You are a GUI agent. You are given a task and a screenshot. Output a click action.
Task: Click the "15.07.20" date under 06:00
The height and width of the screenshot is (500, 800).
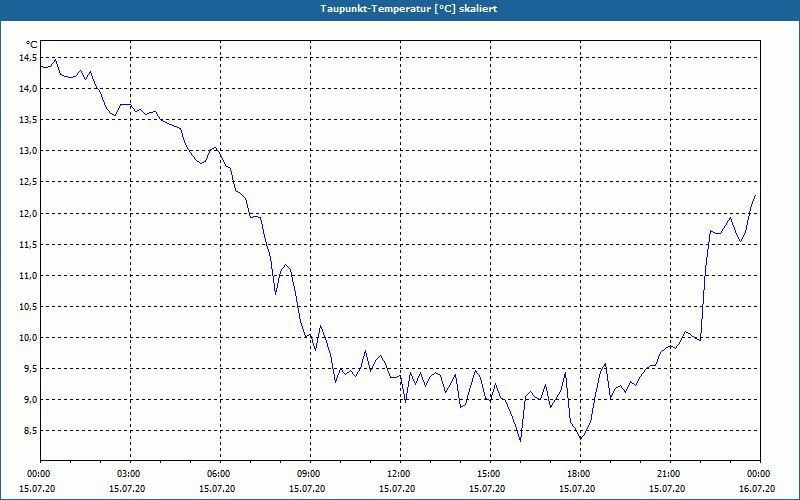[217, 489]
